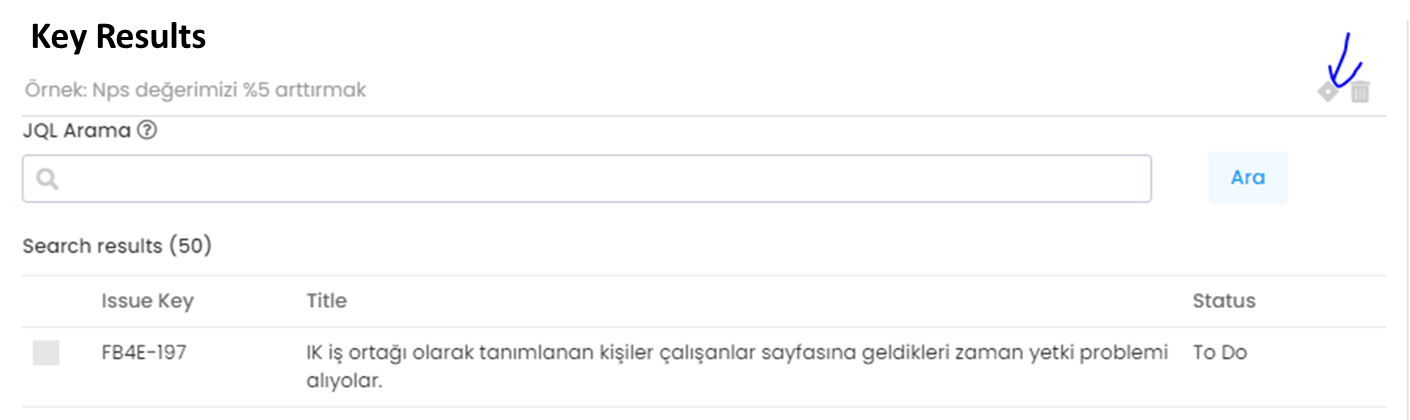
Task: Click the Search results (50) label
Action: [x=117, y=245]
